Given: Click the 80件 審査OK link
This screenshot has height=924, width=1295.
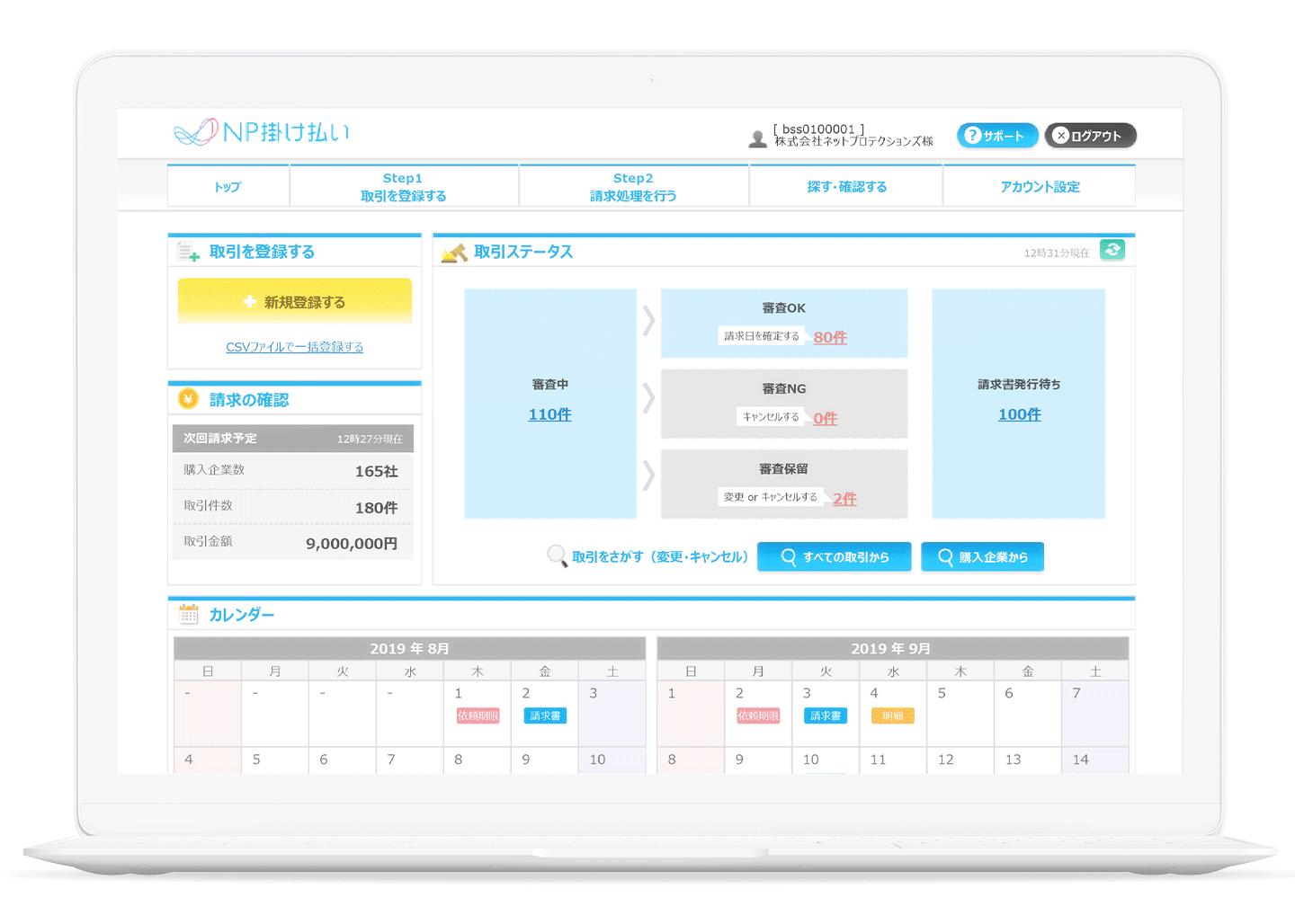Looking at the screenshot, I should click(x=830, y=337).
